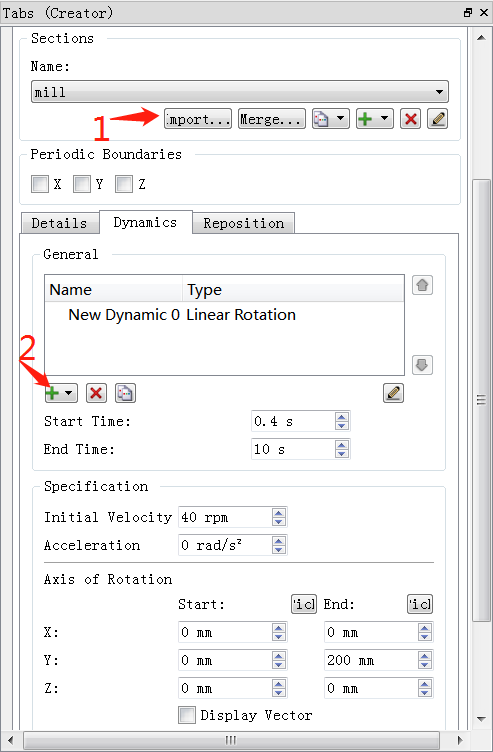The height and width of the screenshot is (752, 493).
Task: Decrease the Acceleration value
Action: 279,550
